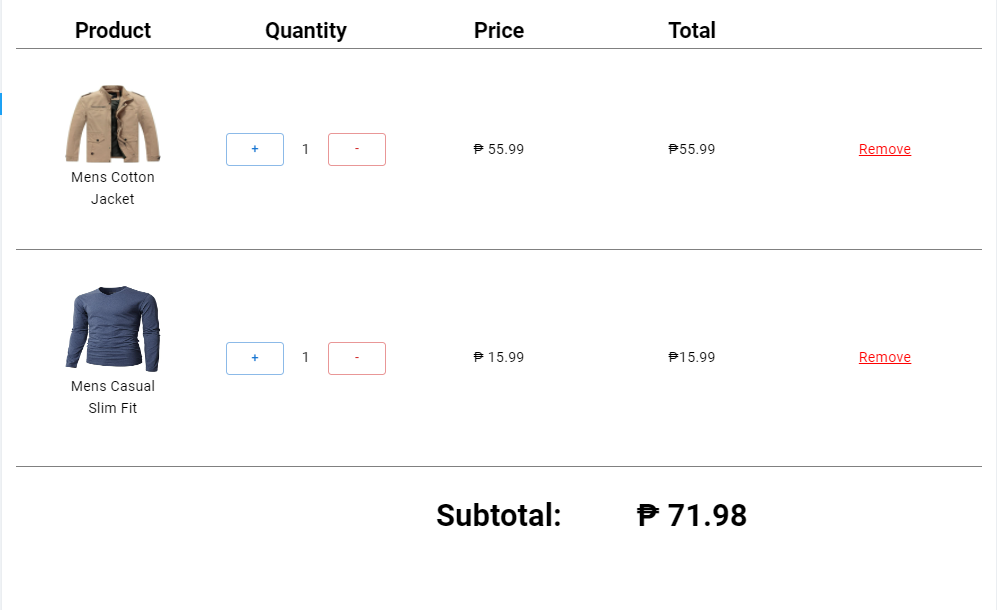Click the Subtotal label
Viewport: 997px width, 610px height.
[x=499, y=516]
